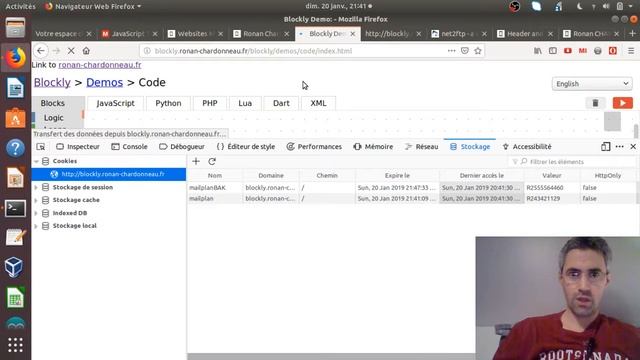The height and width of the screenshot is (360, 640).
Task: Activate the devtools element picker
Action: pyautogui.click(x=41, y=147)
